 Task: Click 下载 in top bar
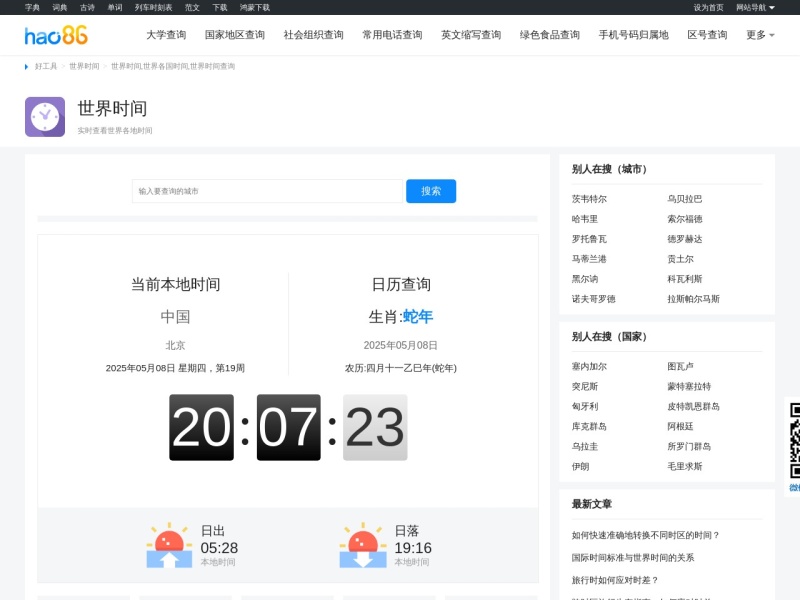tap(220, 8)
